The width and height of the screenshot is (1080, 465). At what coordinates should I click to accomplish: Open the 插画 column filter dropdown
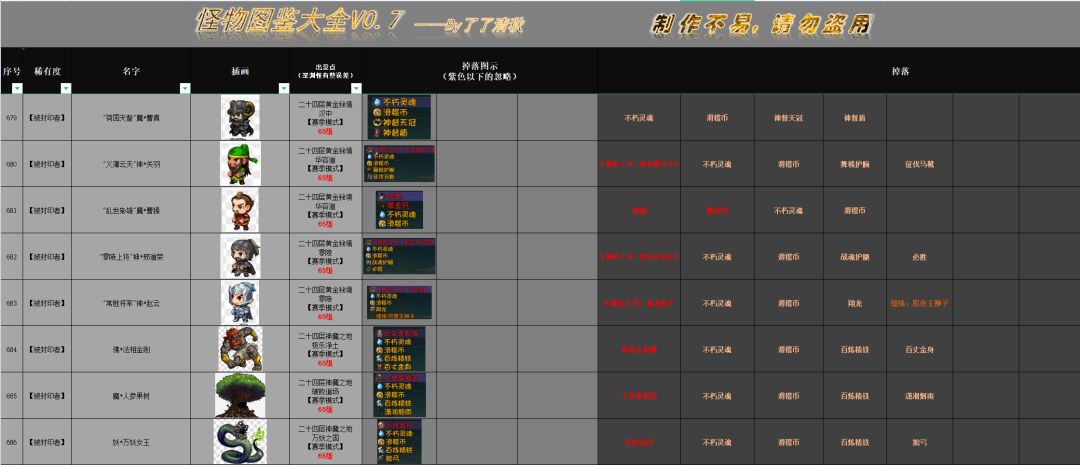(x=284, y=88)
